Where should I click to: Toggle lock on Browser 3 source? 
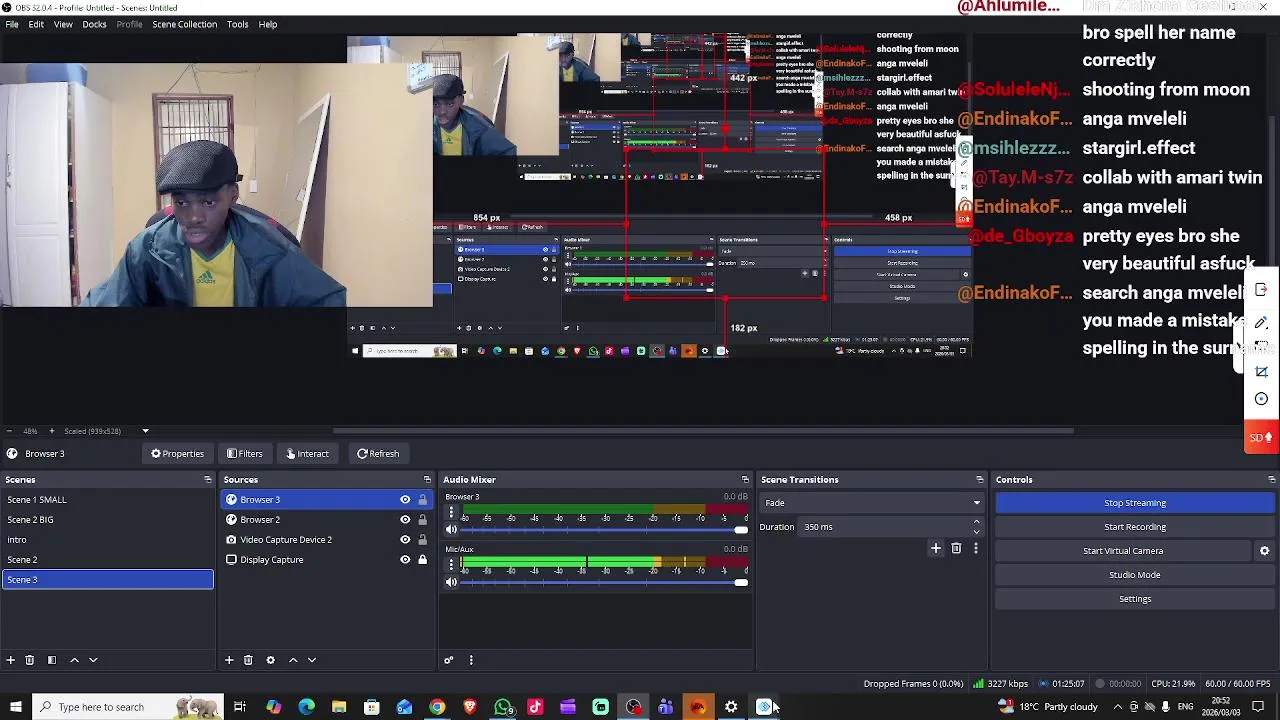point(422,500)
